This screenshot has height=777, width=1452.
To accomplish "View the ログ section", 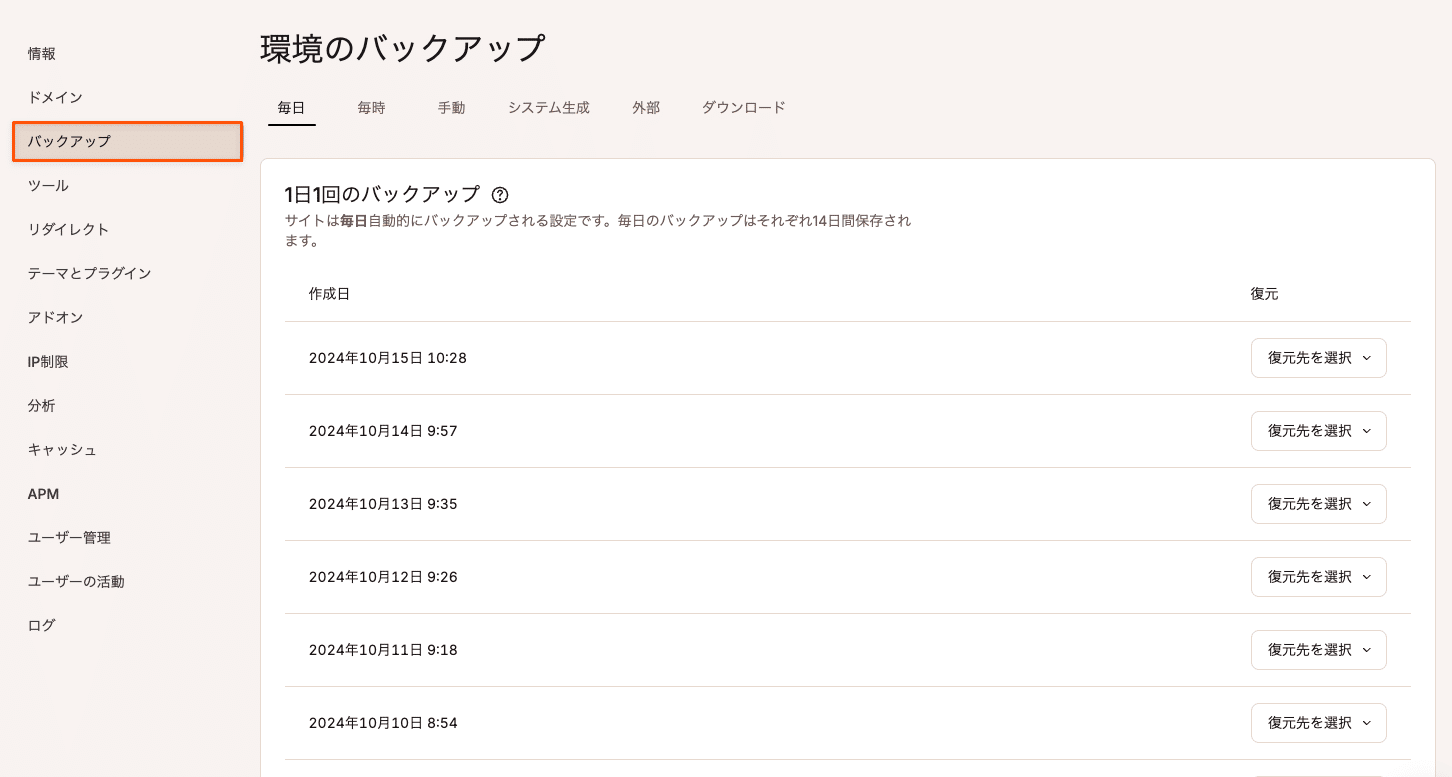I will (x=41, y=625).
